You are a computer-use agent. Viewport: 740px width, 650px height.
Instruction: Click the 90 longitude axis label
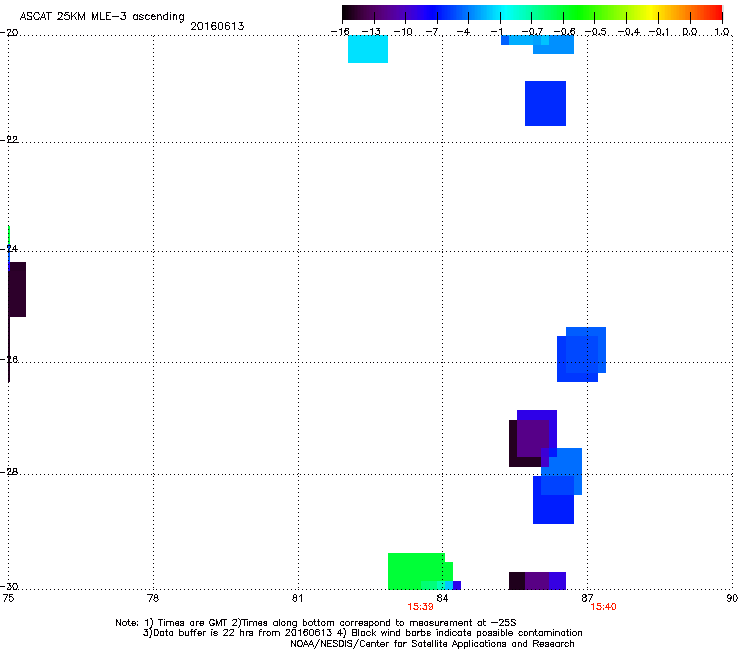point(732,598)
